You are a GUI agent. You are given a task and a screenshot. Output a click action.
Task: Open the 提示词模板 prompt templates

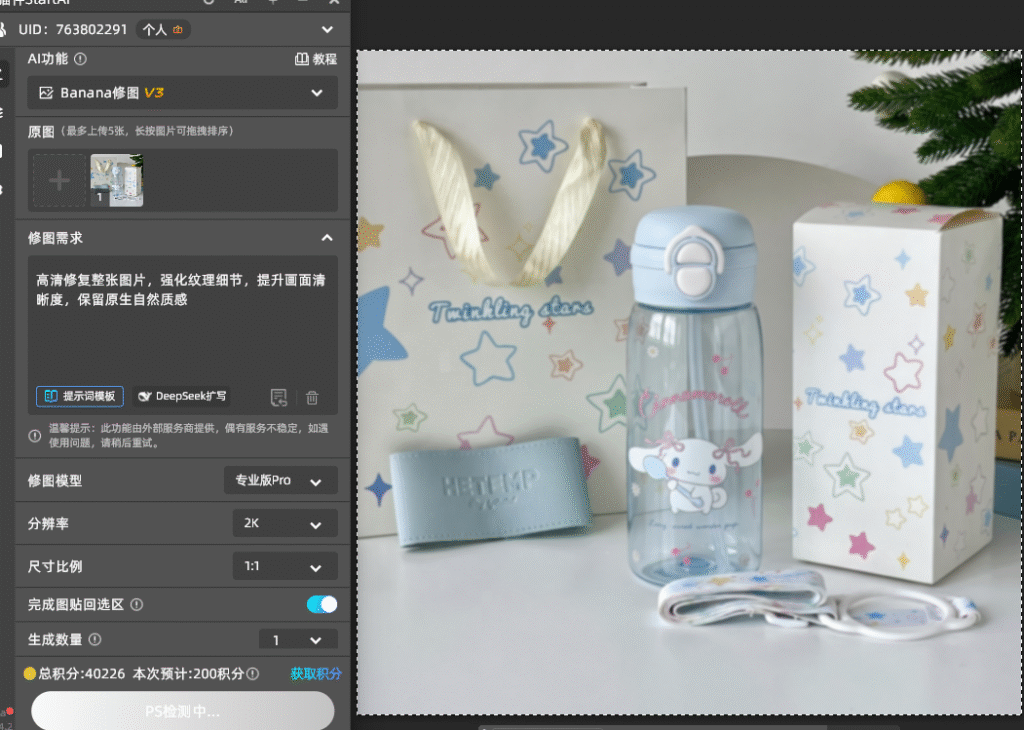click(x=80, y=396)
